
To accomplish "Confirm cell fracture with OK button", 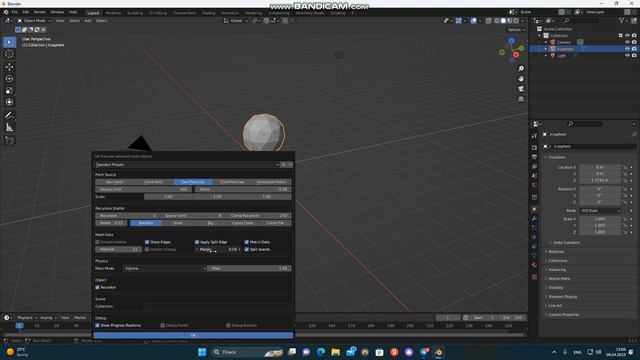I will pyautogui.click(x=193, y=335).
